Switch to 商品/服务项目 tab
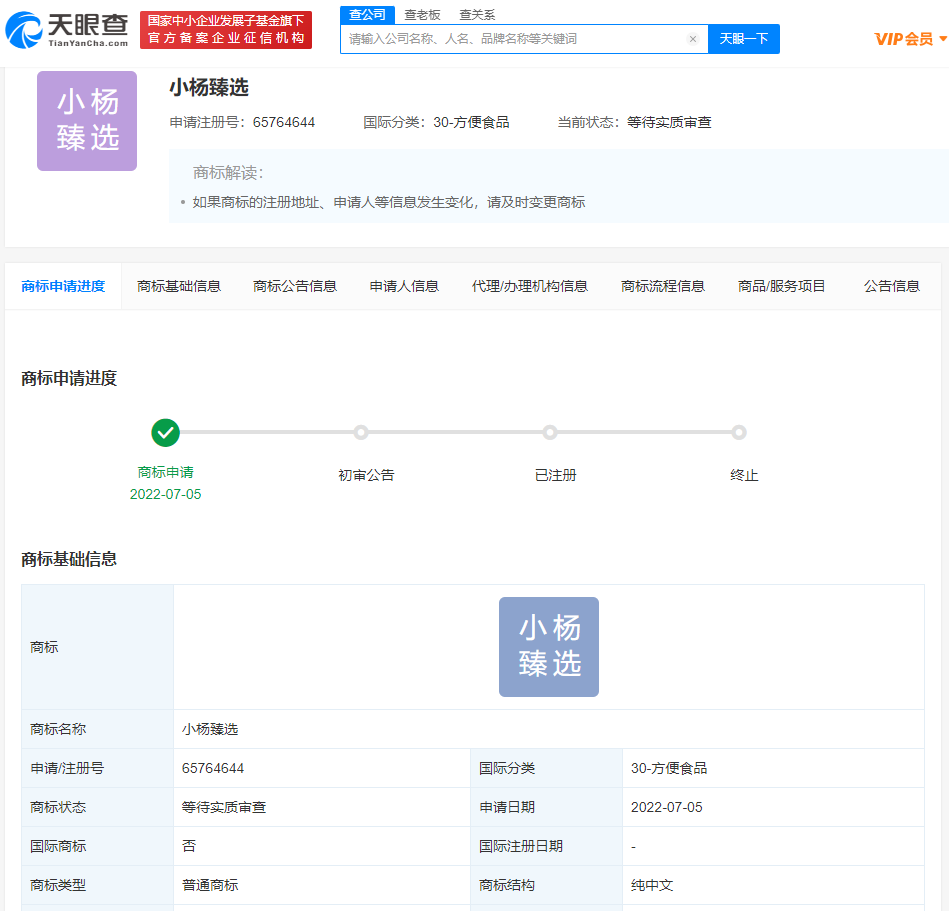The width and height of the screenshot is (949, 911). pyautogui.click(x=781, y=286)
